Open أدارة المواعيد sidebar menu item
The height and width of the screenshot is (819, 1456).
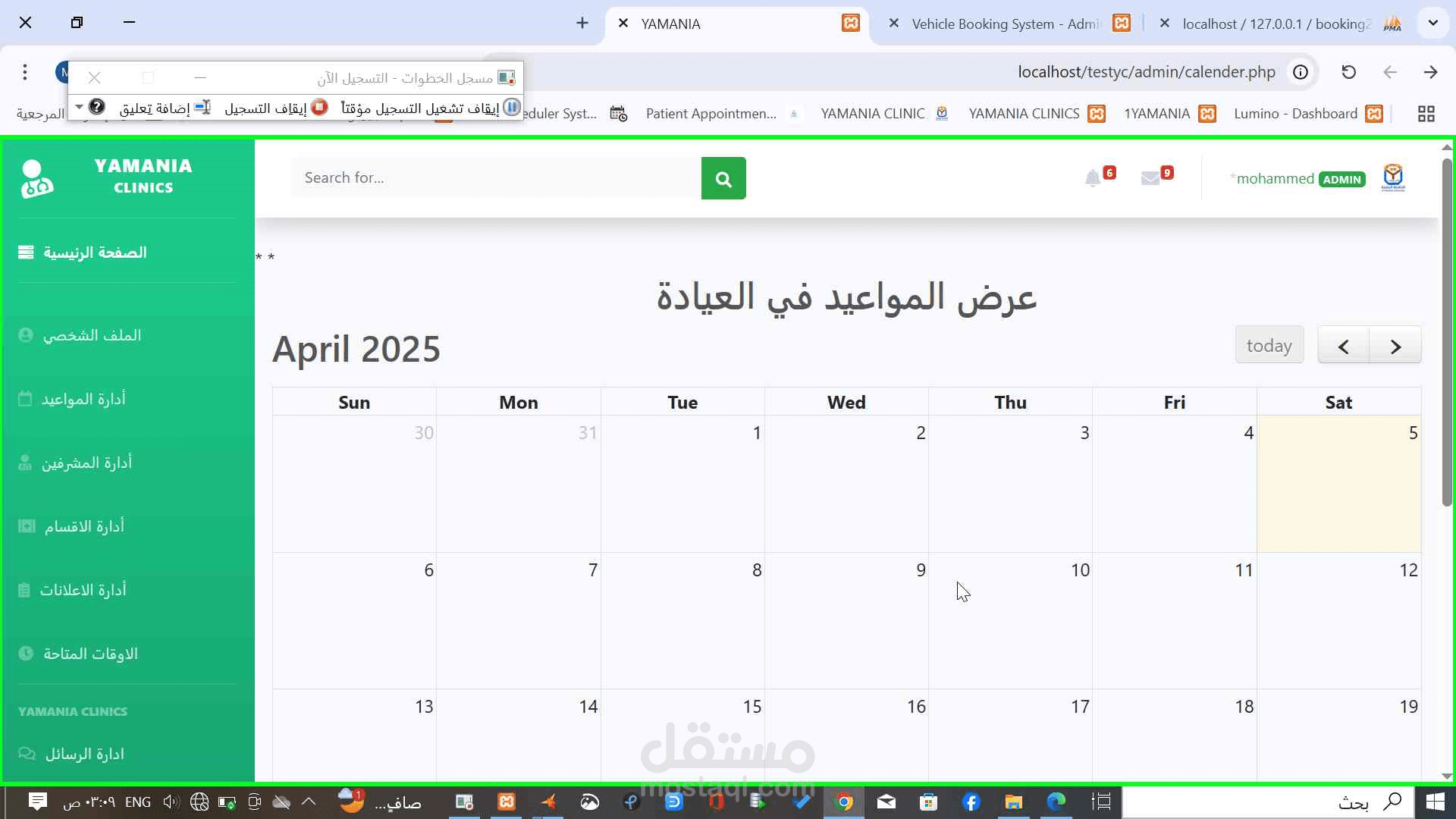83,399
